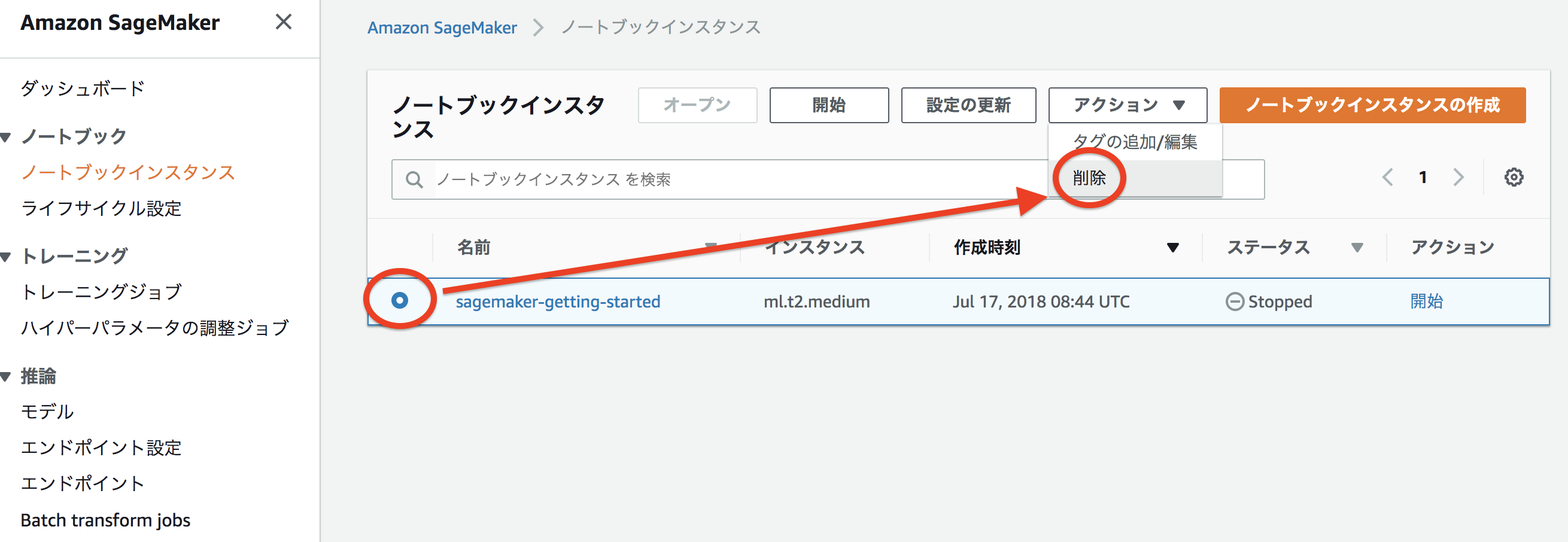Screen dimensions: 1568x542
Task: Click the 開始 toolbar button
Action: [x=829, y=105]
